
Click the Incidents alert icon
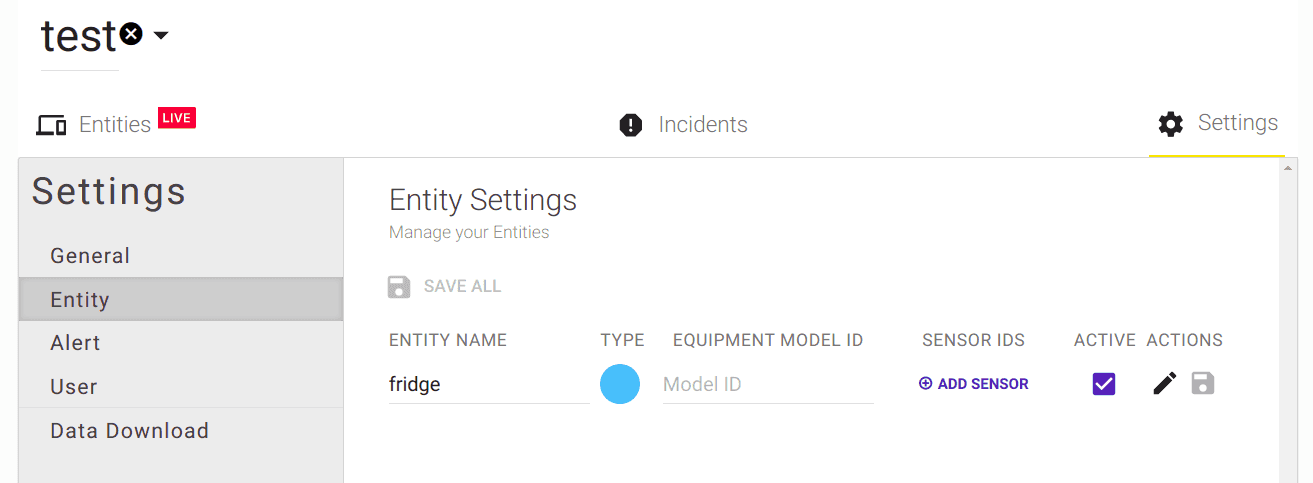click(631, 125)
